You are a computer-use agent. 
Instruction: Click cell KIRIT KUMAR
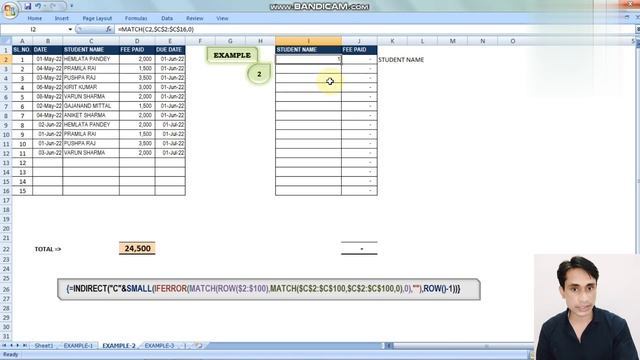(x=91, y=87)
